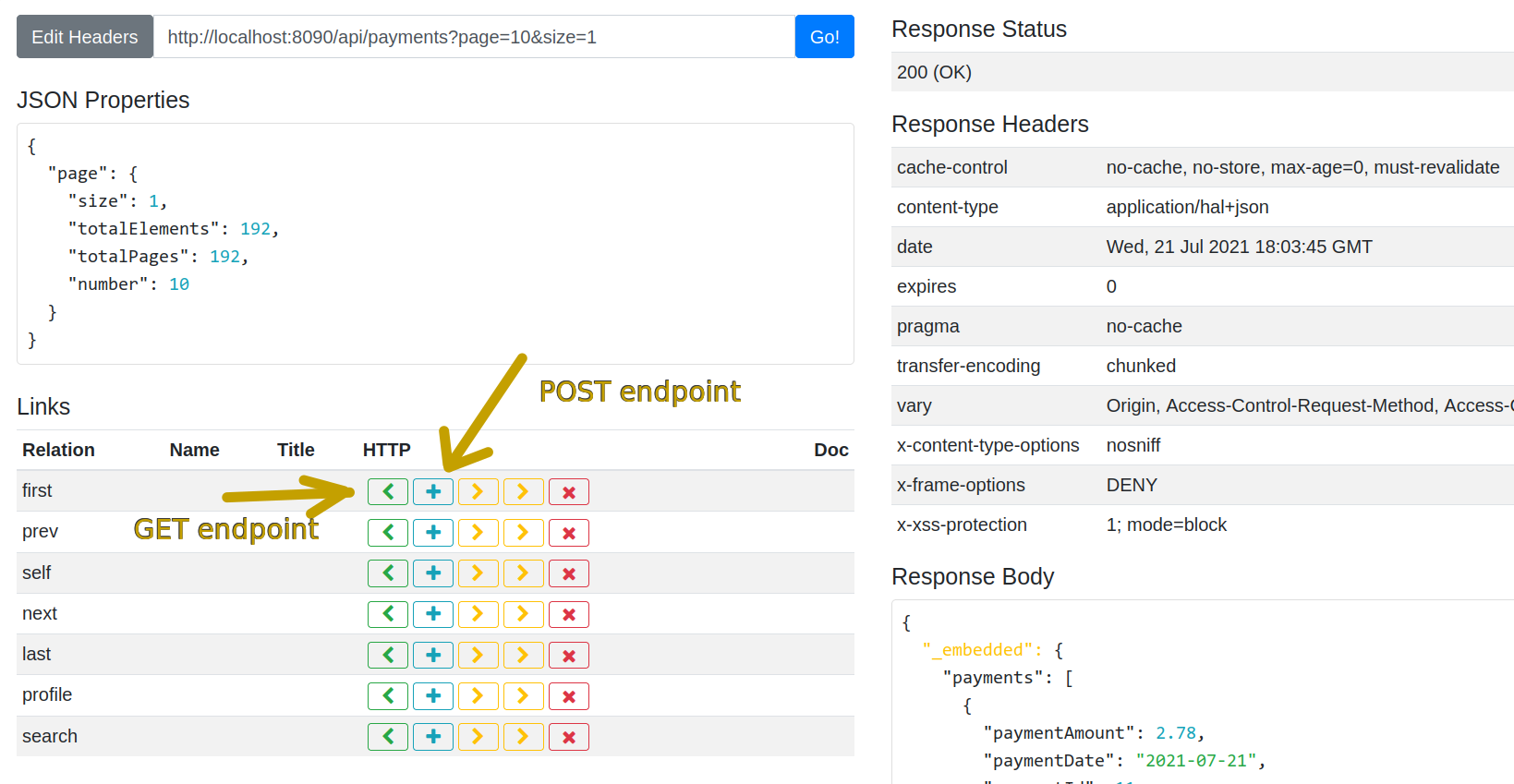Click the red DELETE icon for profile

pyautogui.click(x=569, y=696)
